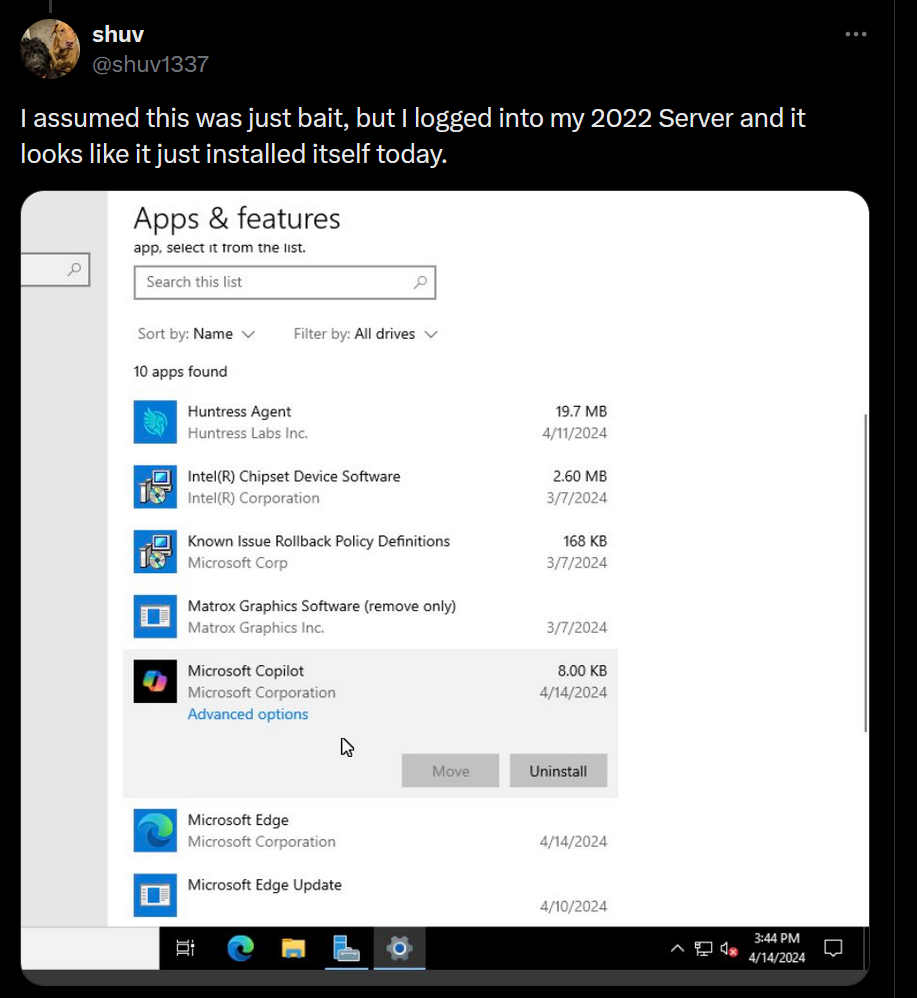Open the tweet's three-dot more menu
The height and width of the screenshot is (998, 917).
click(855, 34)
